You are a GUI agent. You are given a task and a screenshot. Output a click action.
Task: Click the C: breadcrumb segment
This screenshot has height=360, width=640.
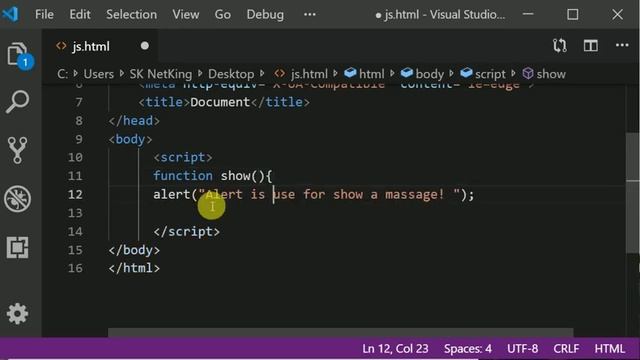click(x=62, y=74)
